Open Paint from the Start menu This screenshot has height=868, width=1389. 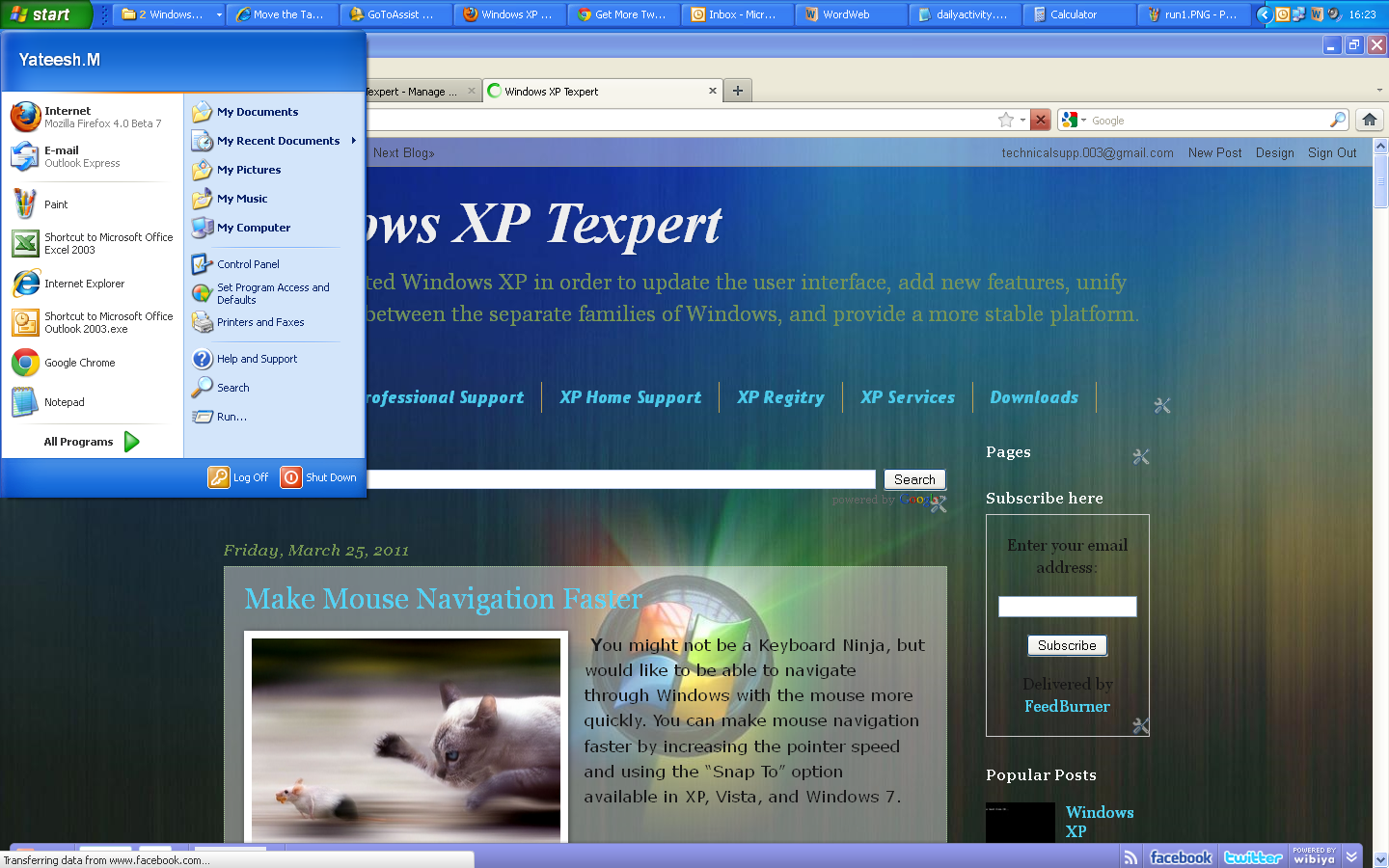tap(55, 203)
